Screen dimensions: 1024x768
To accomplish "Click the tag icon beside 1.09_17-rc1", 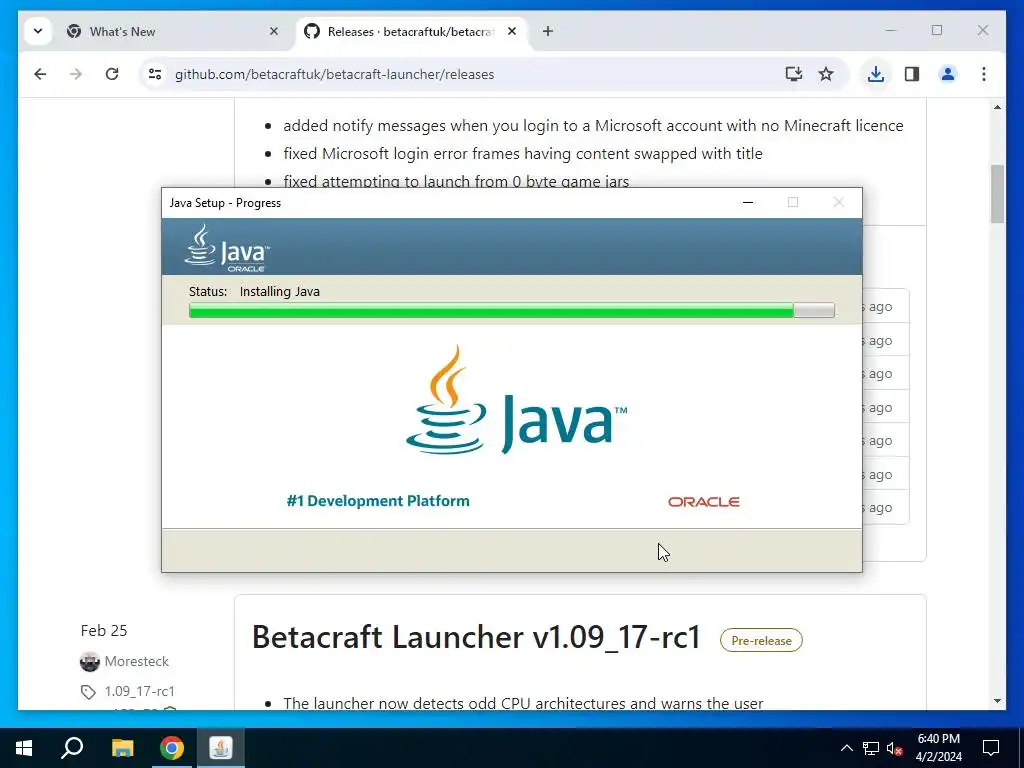I will [88, 692].
